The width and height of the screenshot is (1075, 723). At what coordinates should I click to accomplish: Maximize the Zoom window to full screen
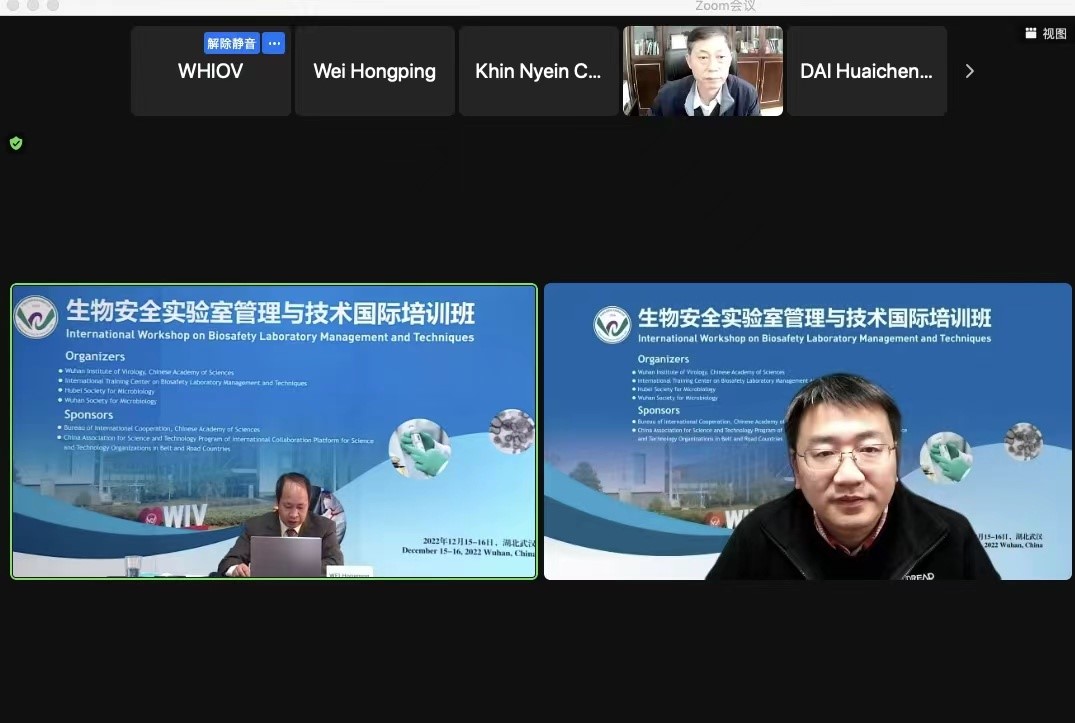pos(53,6)
